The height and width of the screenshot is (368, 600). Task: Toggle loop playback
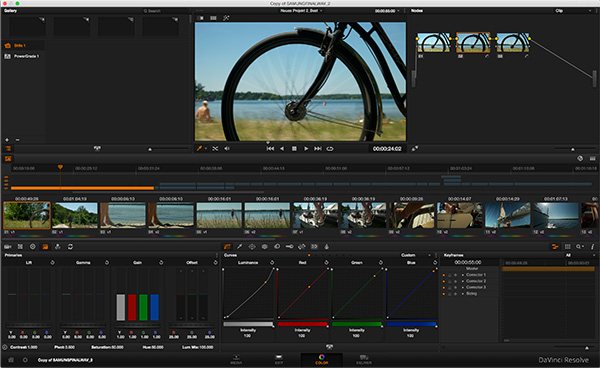(330, 149)
